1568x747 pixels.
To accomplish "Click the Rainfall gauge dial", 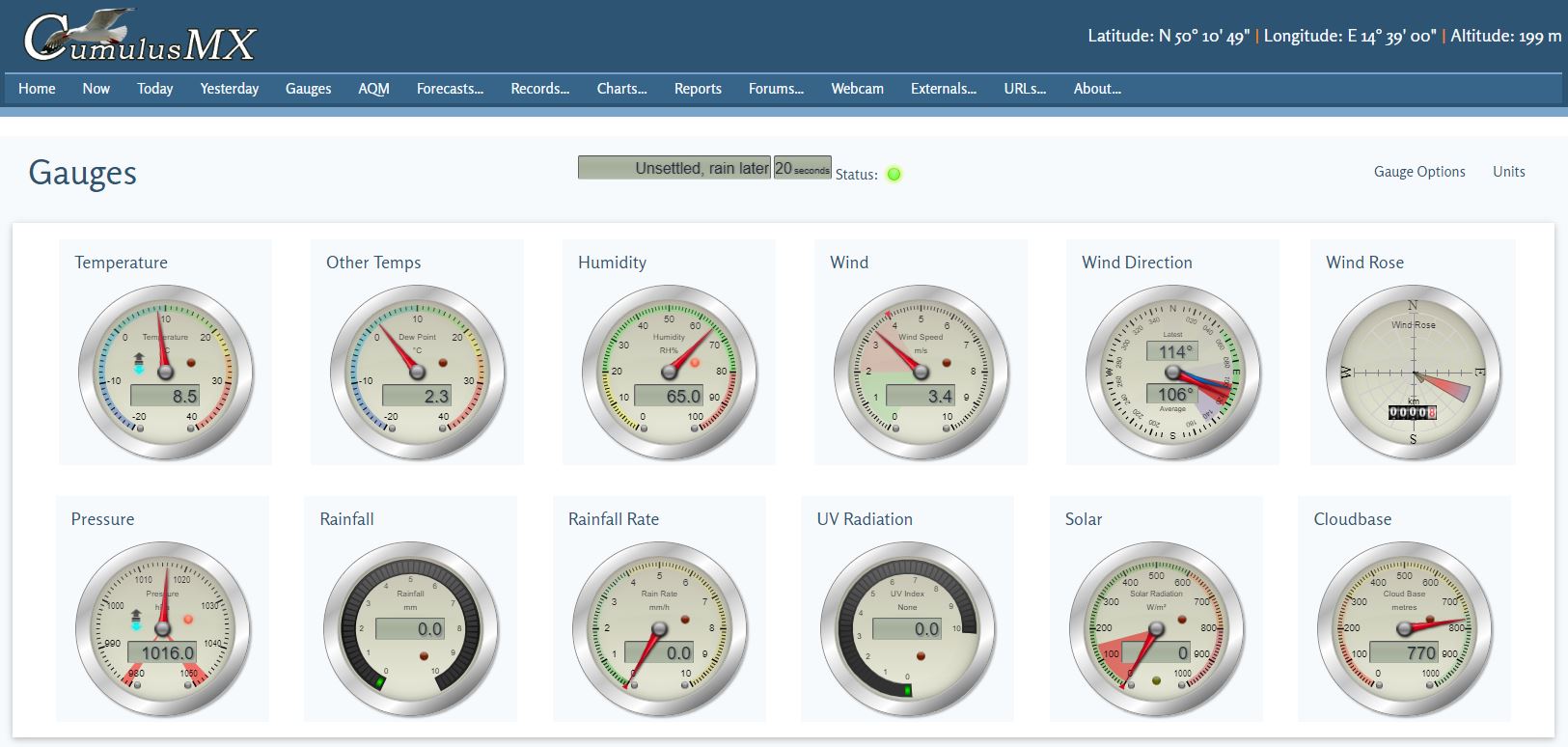I will point(411,628).
